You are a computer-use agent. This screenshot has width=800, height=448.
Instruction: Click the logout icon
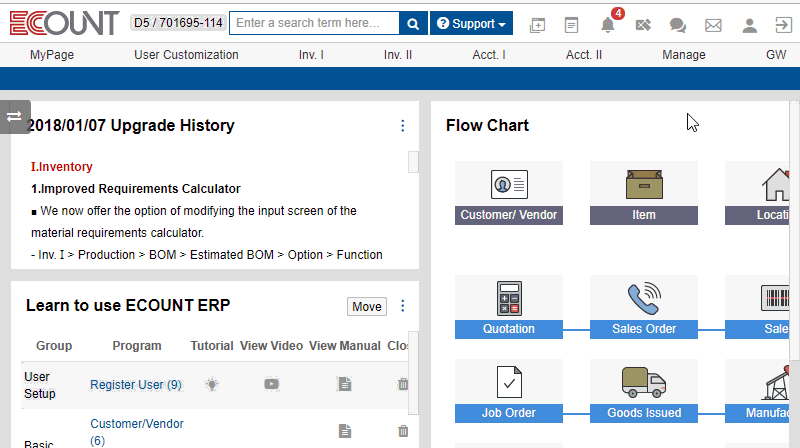[x=783, y=24]
